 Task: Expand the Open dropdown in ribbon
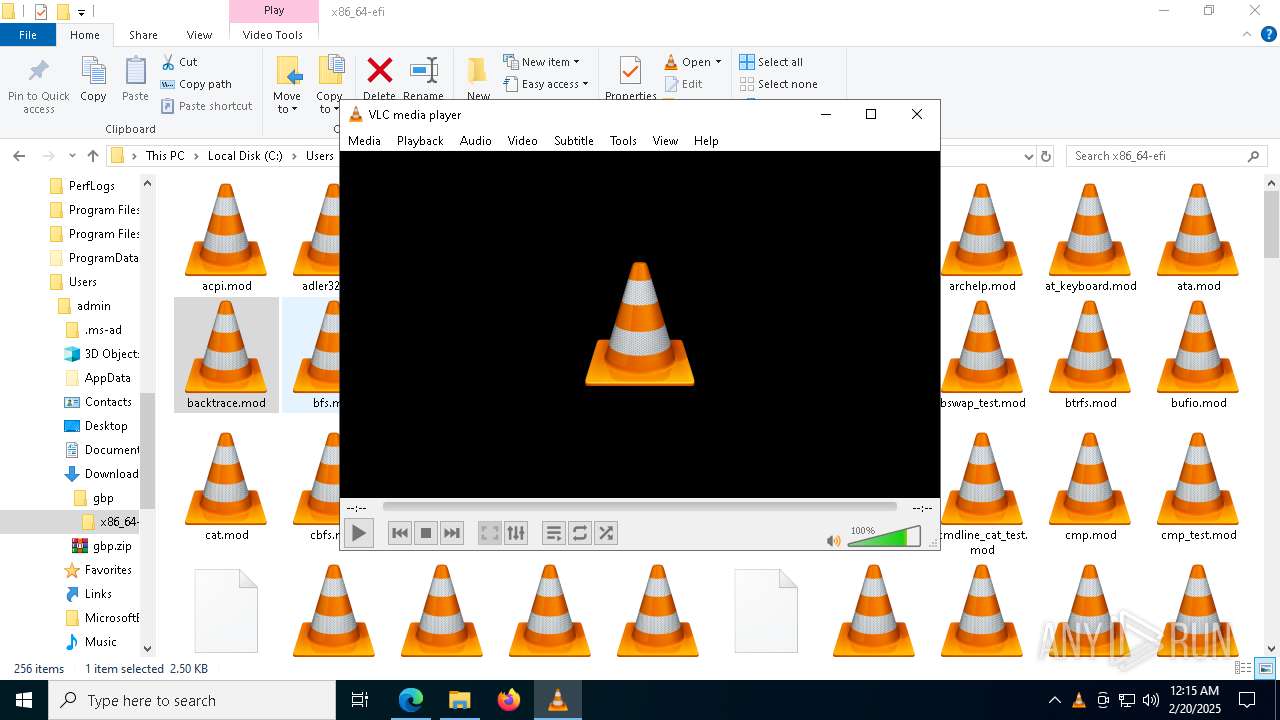pos(692,62)
